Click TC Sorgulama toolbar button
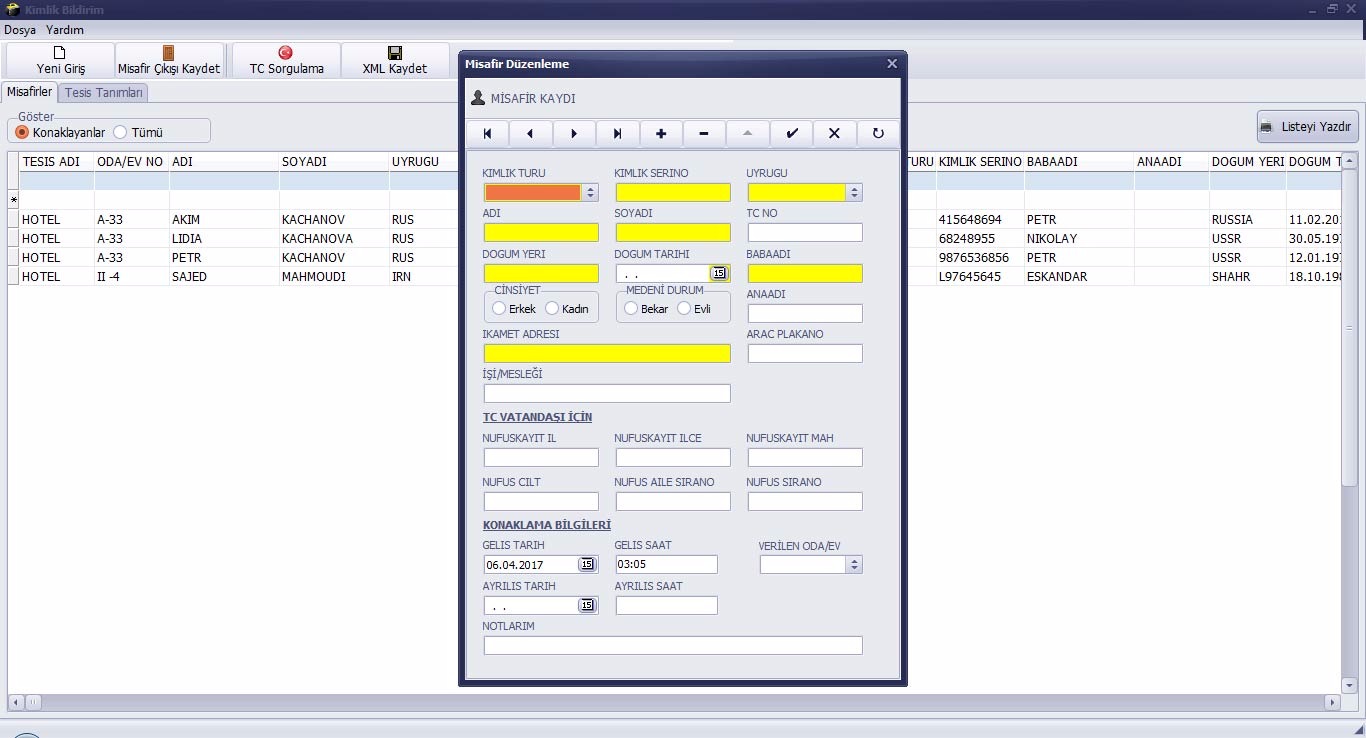Screen dimensions: 1366x738 coord(286,61)
